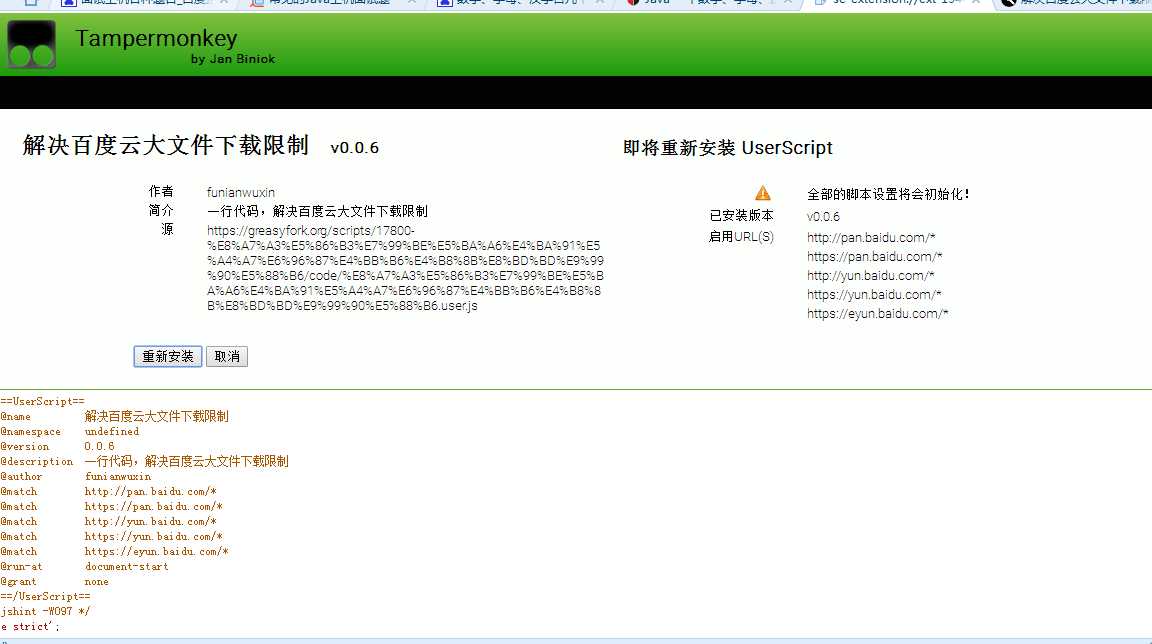This screenshot has height=644, width=1152.
Task: Click the script title 解决百度云大文件下载限制 heading
Action: coord(165,145)
